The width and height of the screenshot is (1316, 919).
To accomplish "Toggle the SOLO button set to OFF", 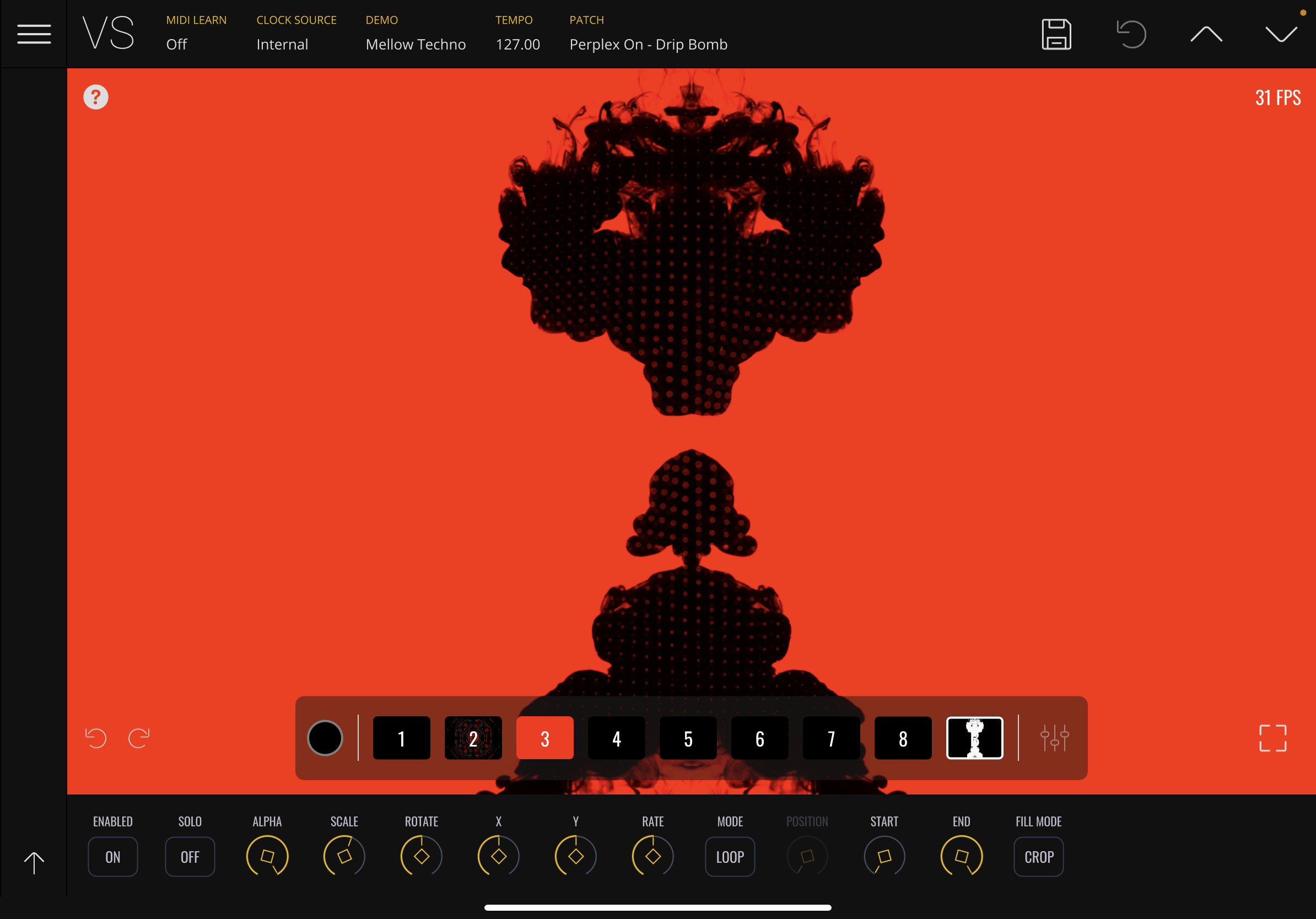I will (190, 857).
